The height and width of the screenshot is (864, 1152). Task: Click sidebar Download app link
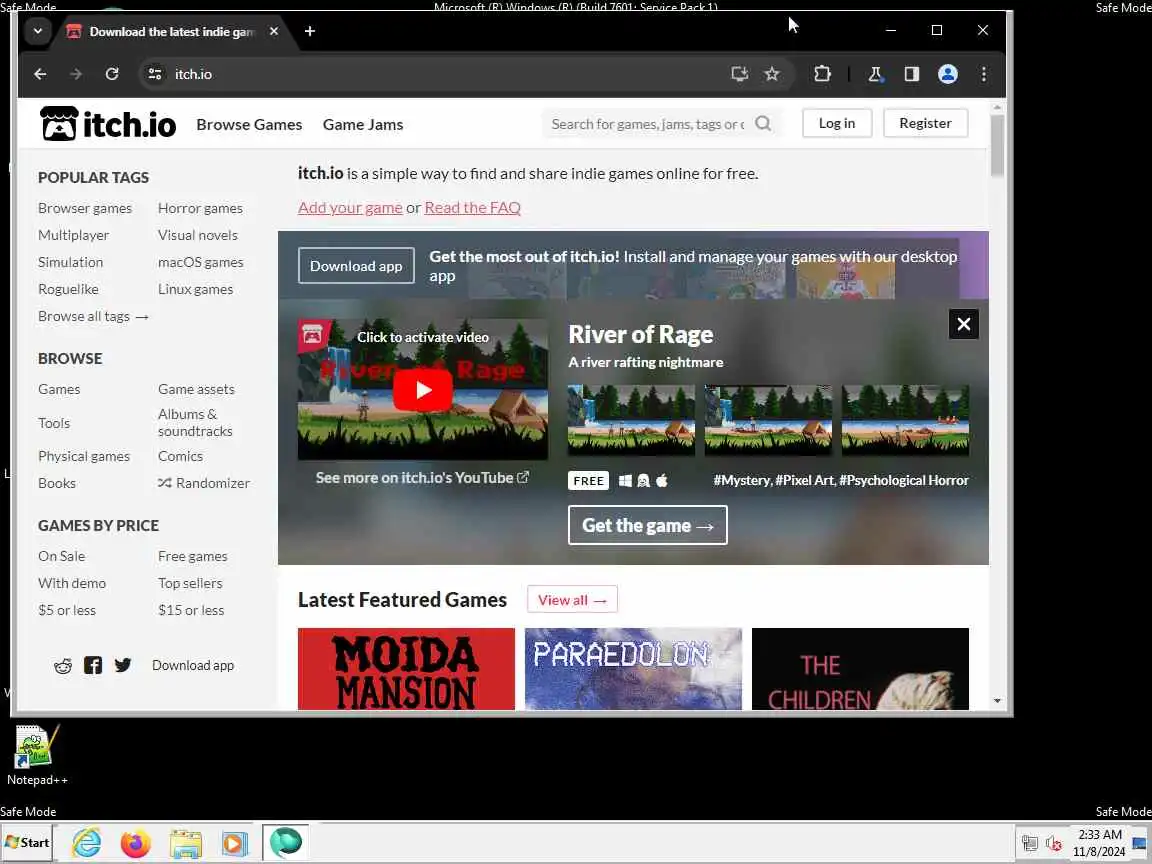click(192, 665)
